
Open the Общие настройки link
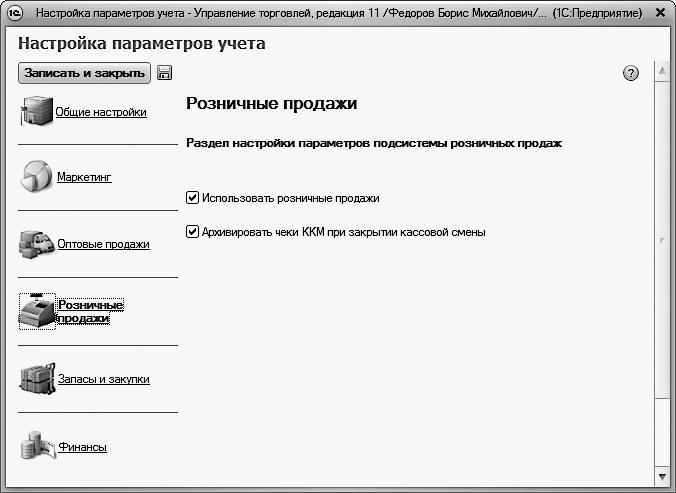(x=101, y=112)
